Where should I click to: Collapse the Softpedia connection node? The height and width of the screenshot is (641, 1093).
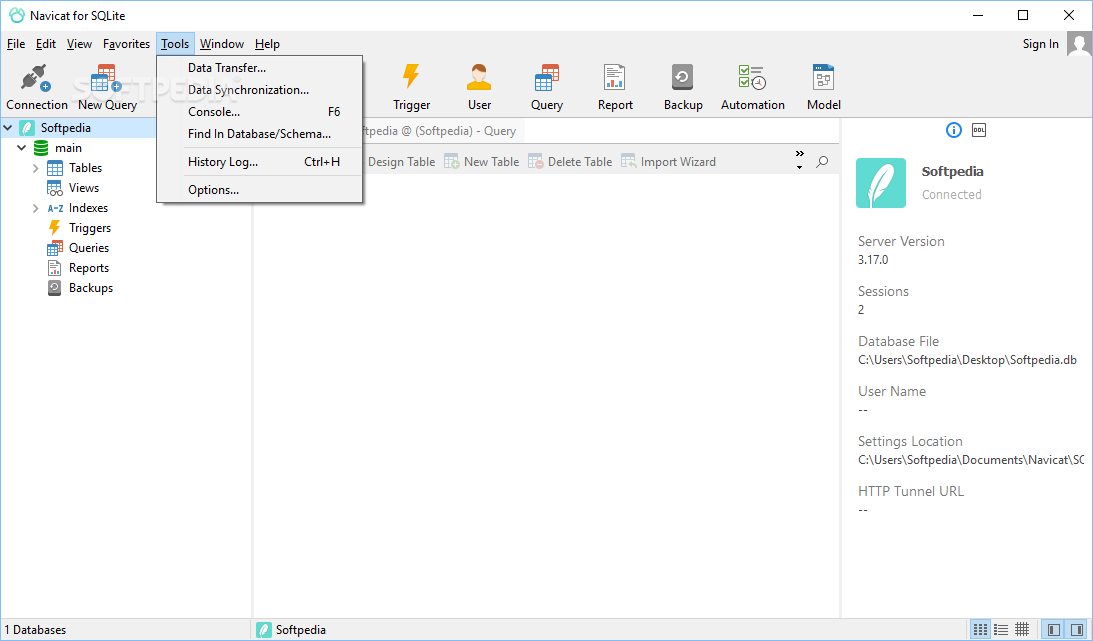click(x=8, y=128)
